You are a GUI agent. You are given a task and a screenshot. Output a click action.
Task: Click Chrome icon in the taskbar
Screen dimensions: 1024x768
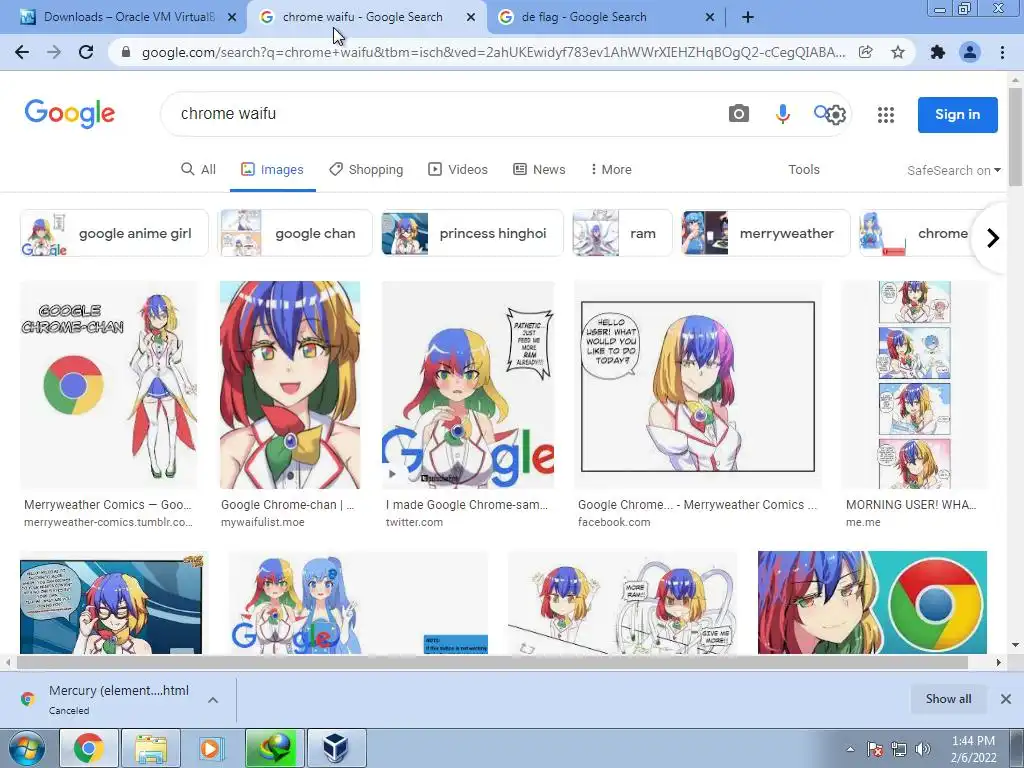[89, 748]
